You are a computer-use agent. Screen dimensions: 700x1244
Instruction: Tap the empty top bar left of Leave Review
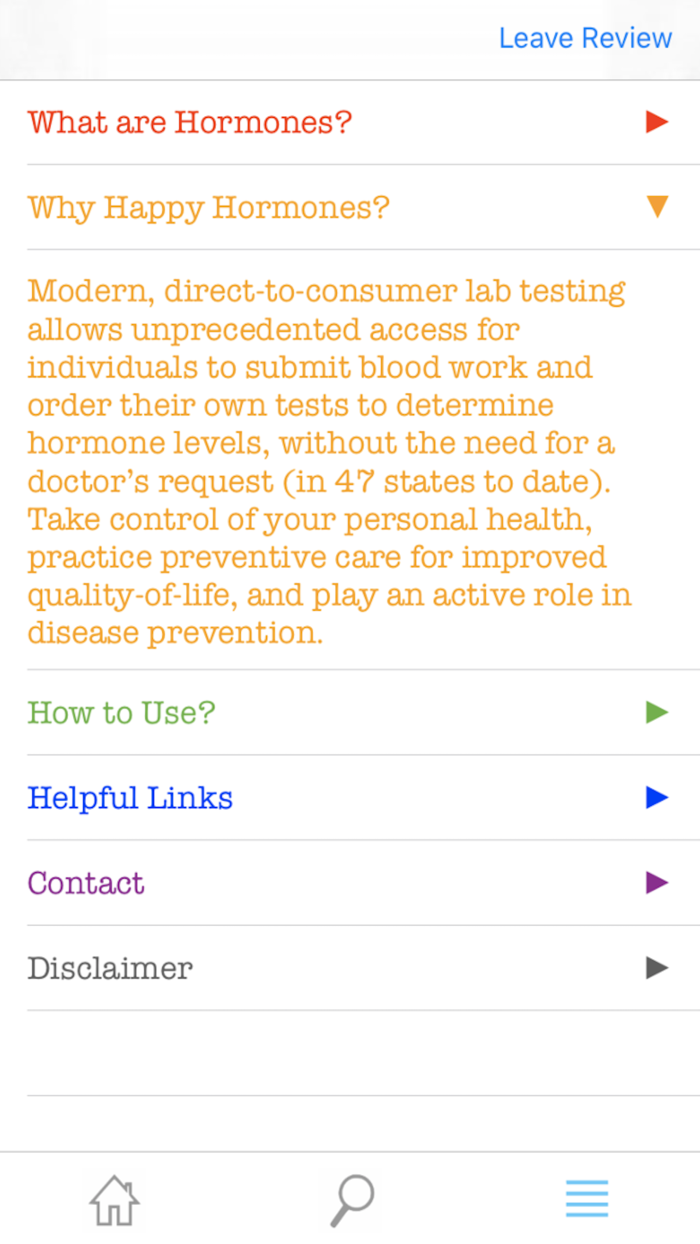click(240, 40)
